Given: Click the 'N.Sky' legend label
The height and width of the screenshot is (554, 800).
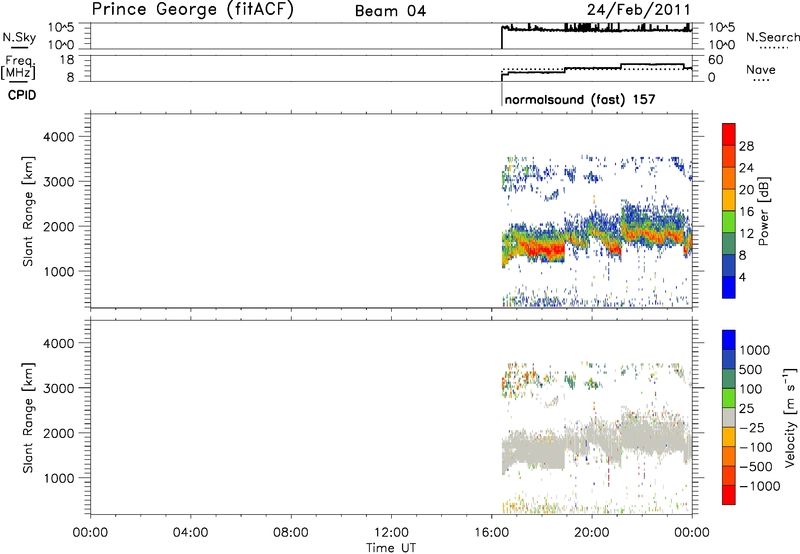Looking at the screenshot, I should pos(19,37).
